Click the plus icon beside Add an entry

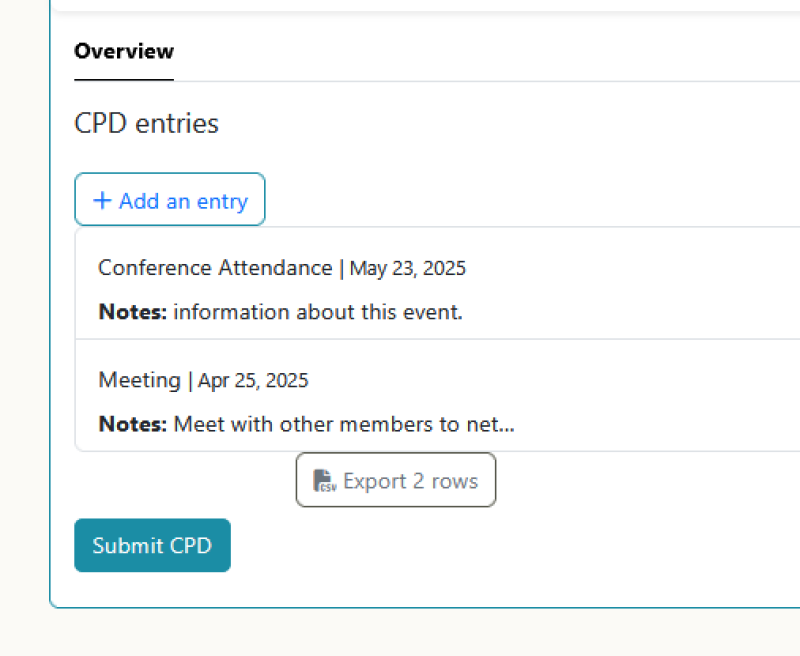click(102, 201)
